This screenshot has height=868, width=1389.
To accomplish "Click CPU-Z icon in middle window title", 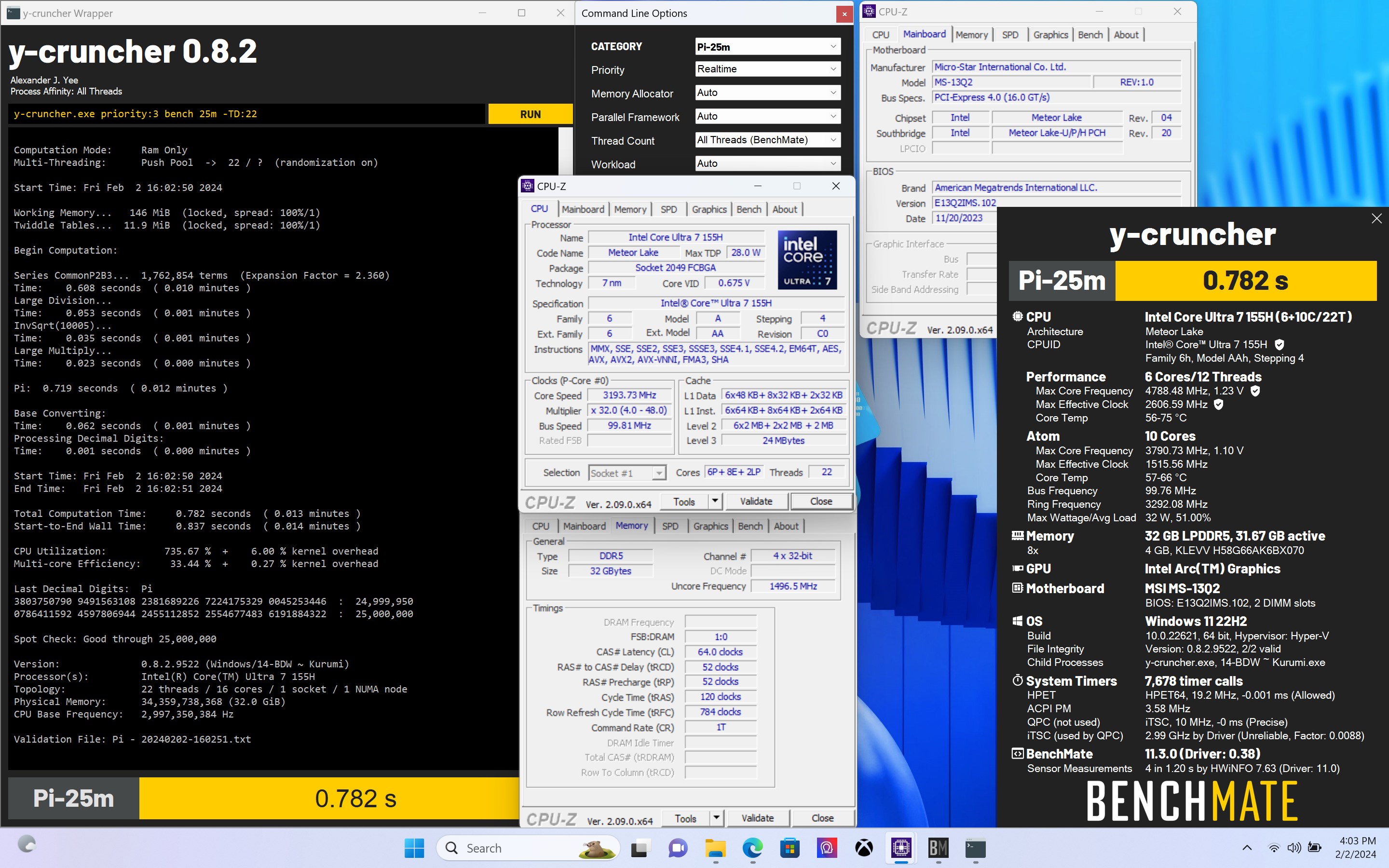I will (528, 186).
